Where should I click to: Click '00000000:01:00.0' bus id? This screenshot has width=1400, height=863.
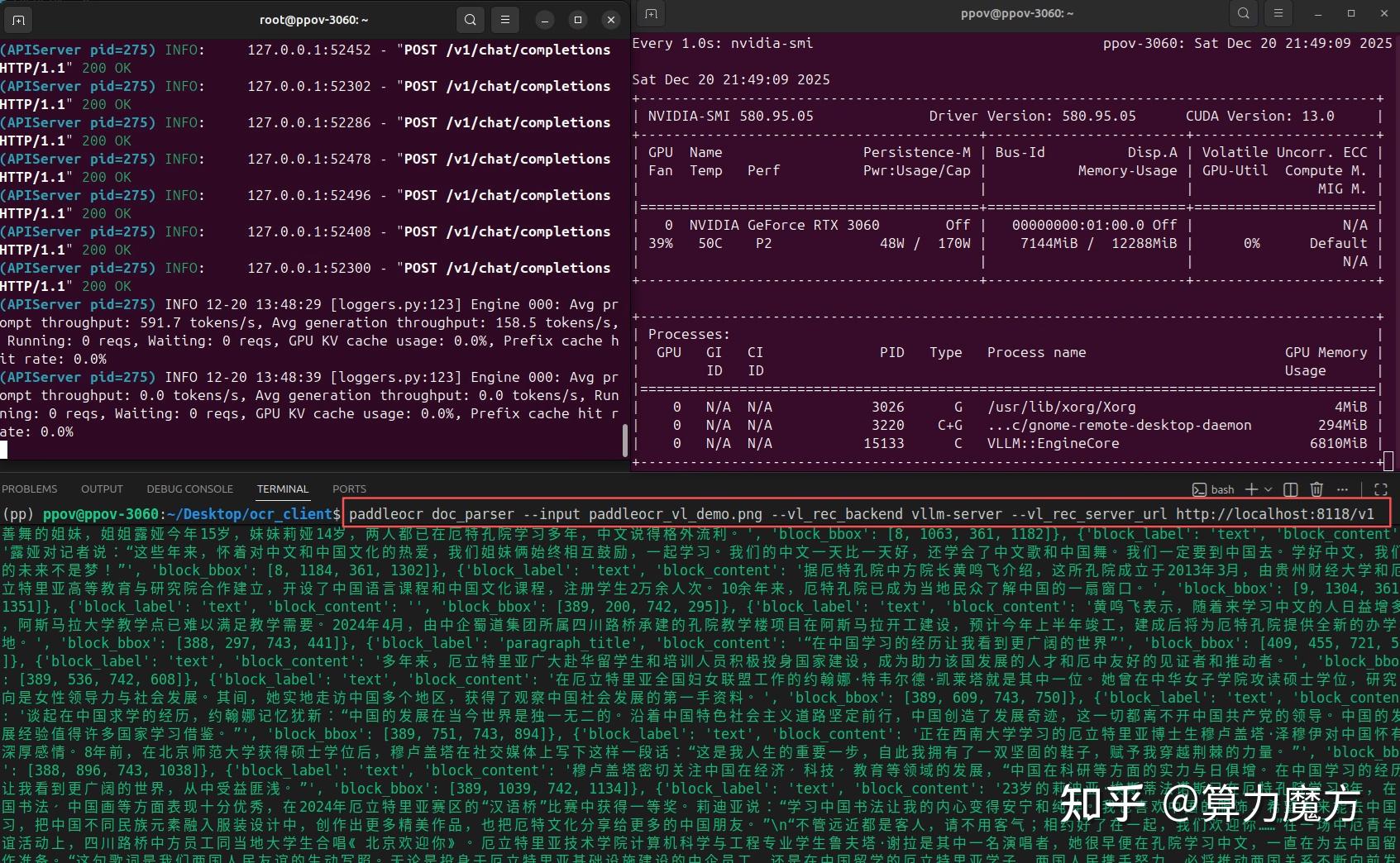pyautogui.click(x=1078, y=225)
